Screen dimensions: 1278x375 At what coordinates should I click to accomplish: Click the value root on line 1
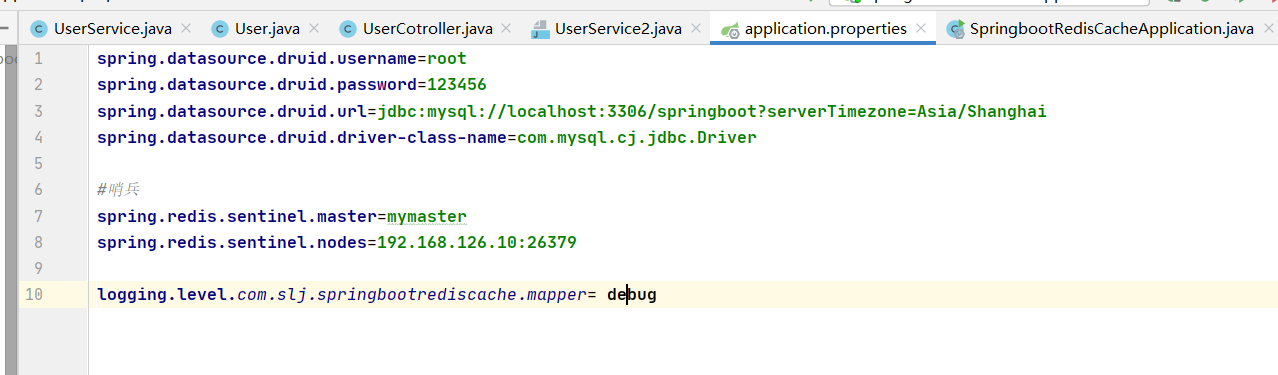pyautogui.click(x=446, y=59)
